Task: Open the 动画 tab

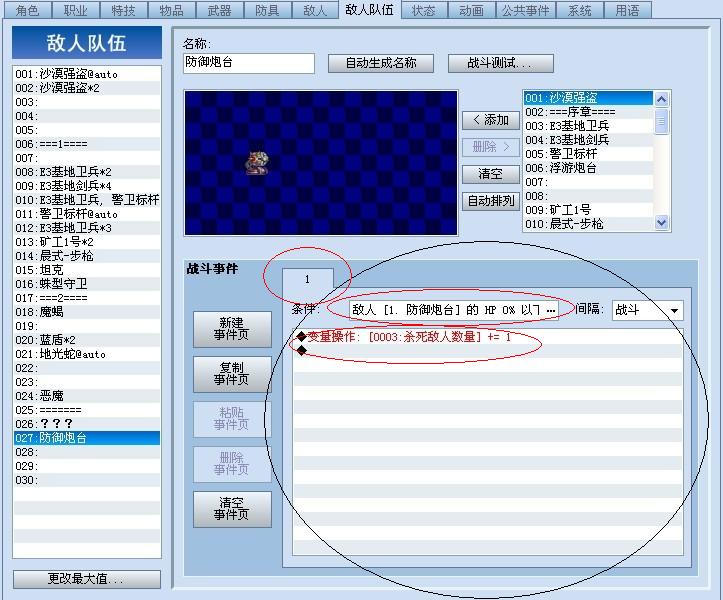Action: (x=471, y=10)
